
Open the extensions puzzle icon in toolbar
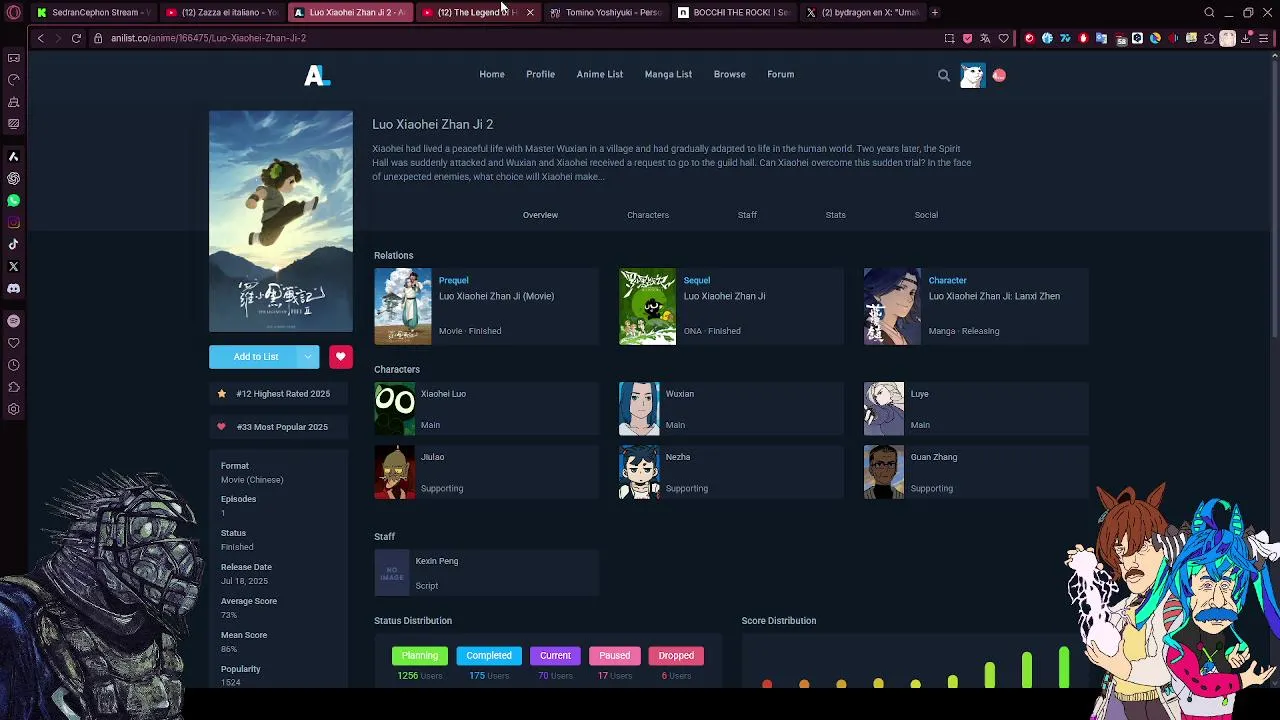[x=1209, y=38]
